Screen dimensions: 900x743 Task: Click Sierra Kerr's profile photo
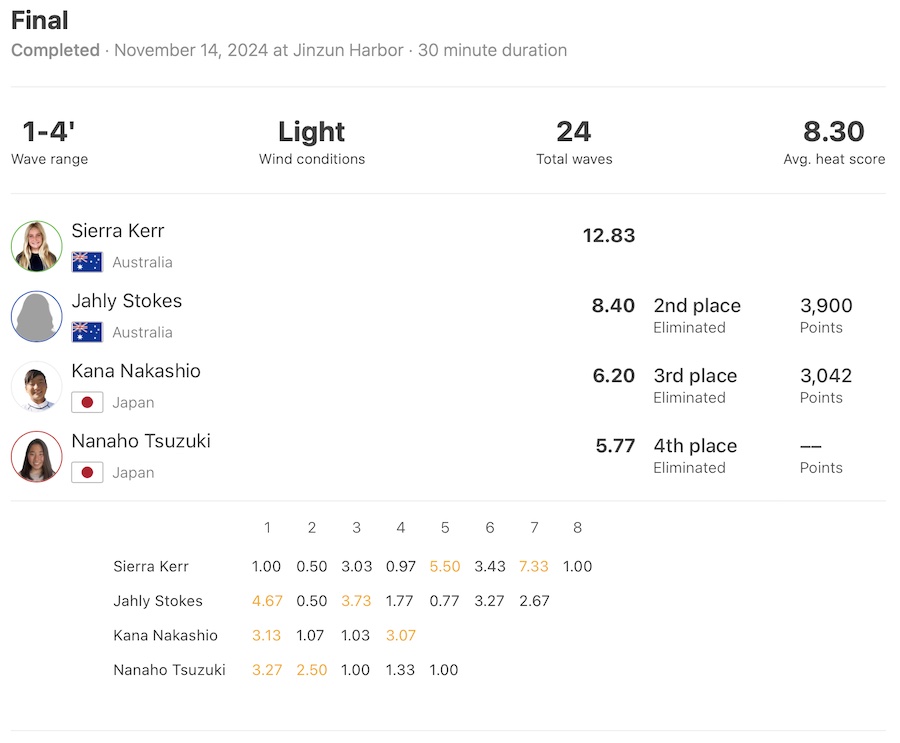tap(37, 246)
